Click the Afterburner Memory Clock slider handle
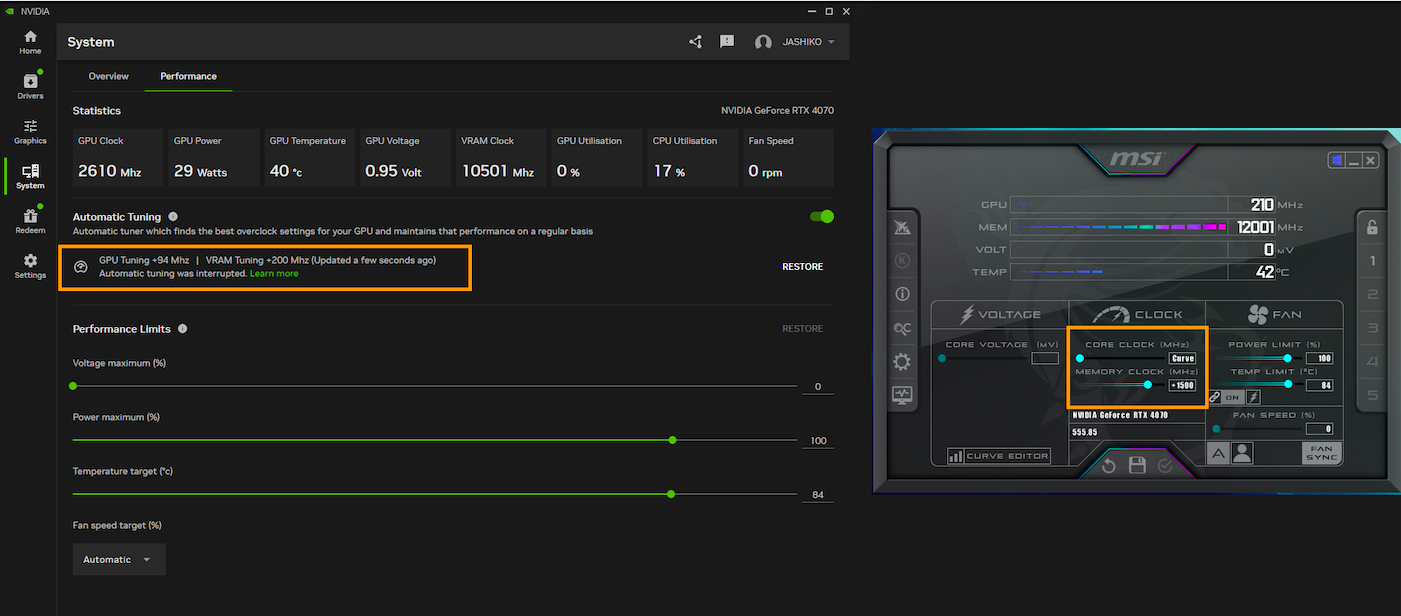1401x616 pixels. [1147, 384]
